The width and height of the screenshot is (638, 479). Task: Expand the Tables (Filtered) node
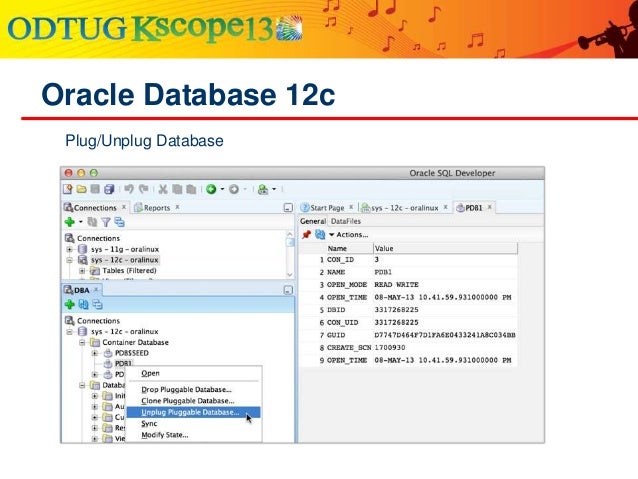(x=82, y=271)
